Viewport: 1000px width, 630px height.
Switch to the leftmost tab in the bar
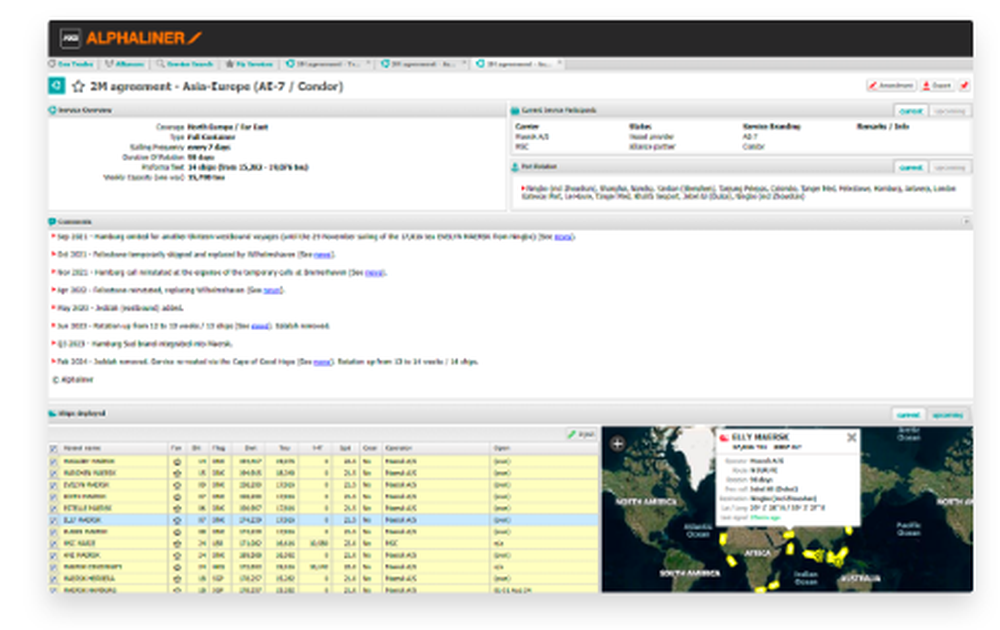pos(71,64)
